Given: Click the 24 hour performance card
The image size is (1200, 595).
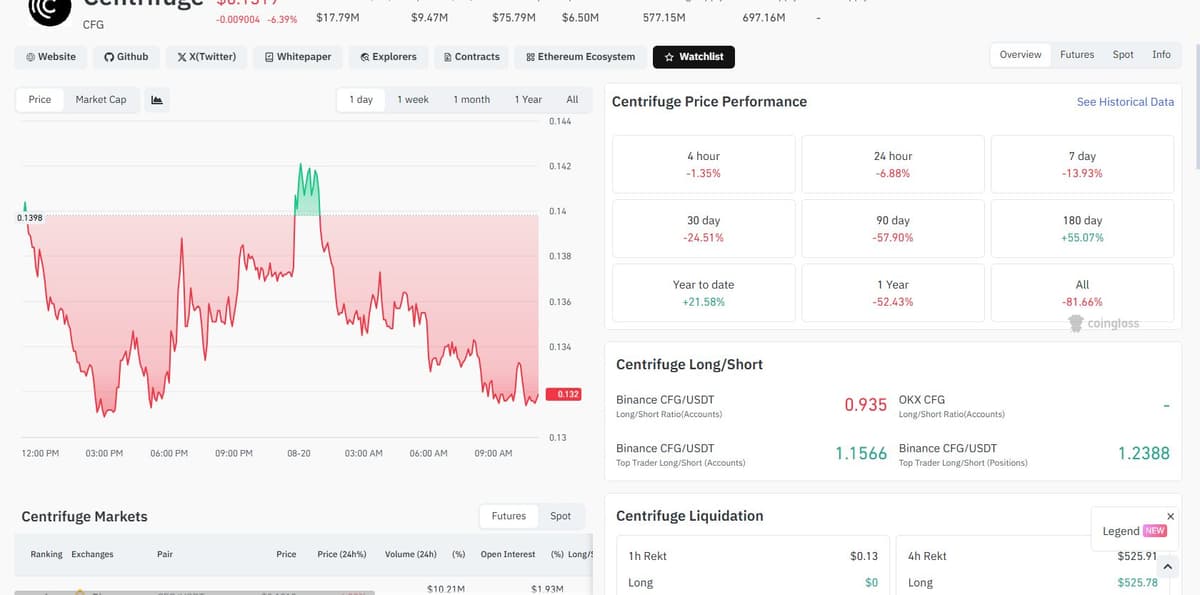Looking at the screenshot, I should pyautogui.click(x=893, y=164).
